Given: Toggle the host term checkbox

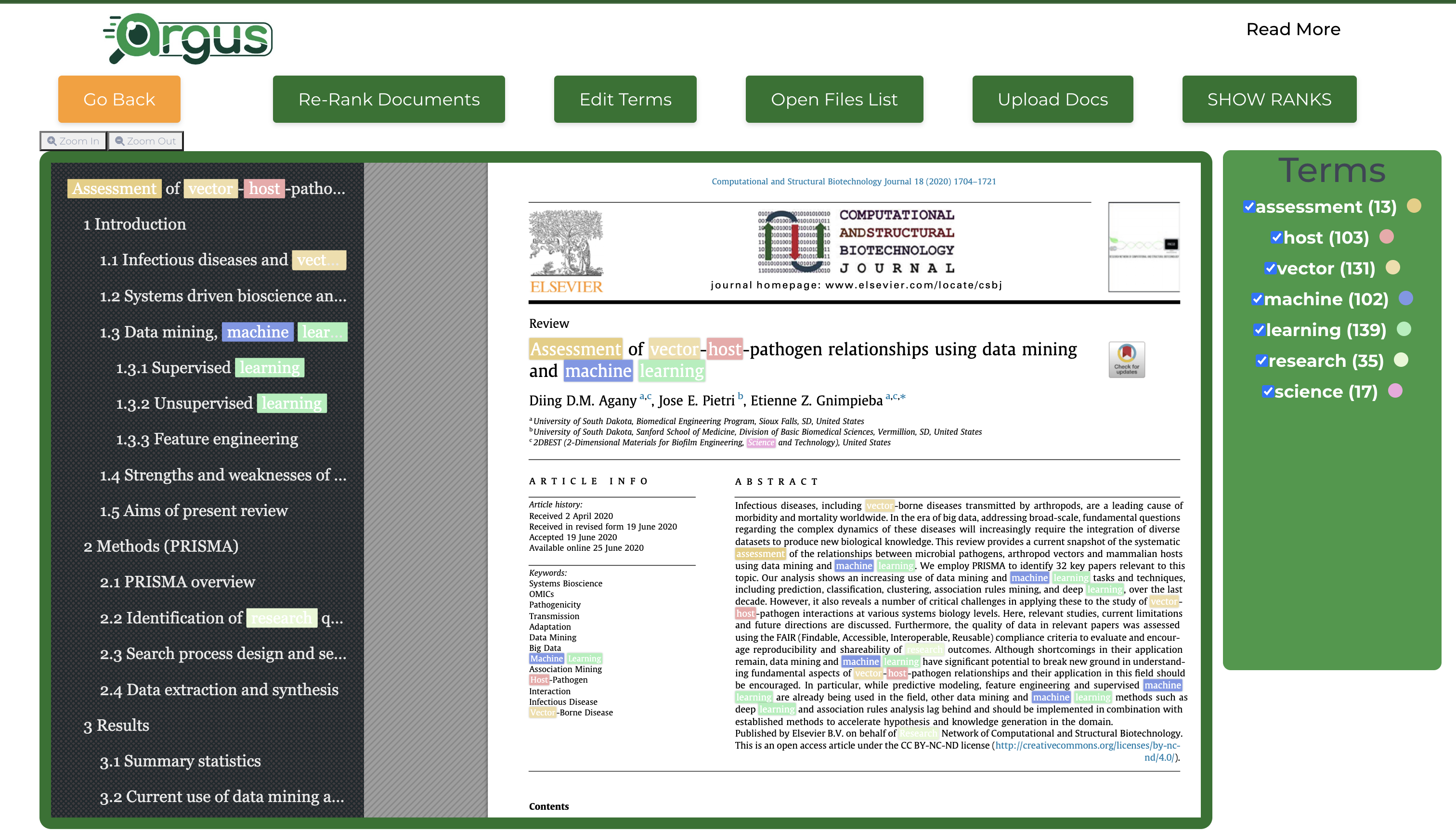Looking at the screenshot, I should tap(1276, 237).
